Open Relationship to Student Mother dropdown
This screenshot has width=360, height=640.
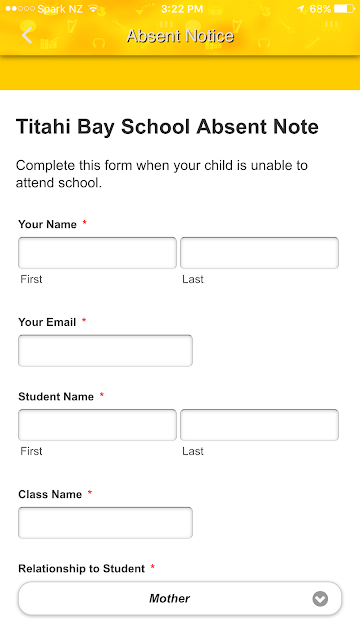[180, 598]
